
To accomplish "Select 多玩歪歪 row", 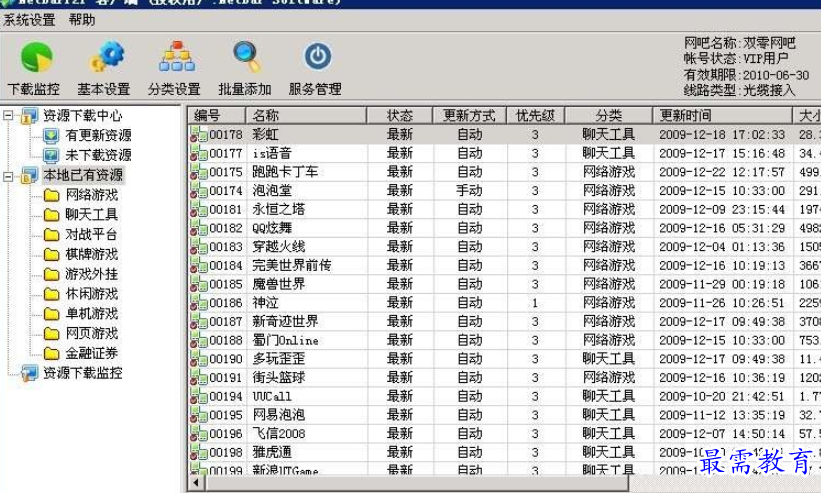I will coord(505,359).
